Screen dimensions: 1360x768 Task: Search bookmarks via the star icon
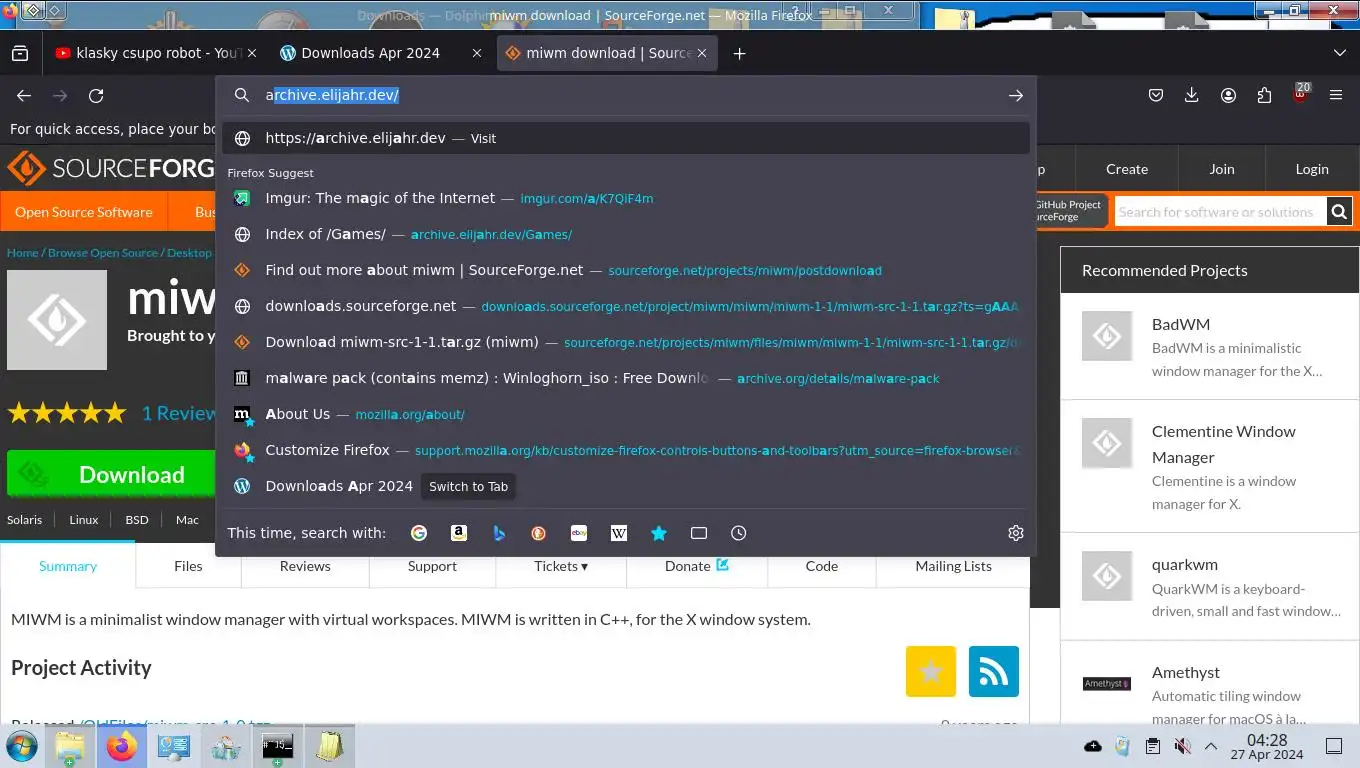pyautogui.click(x=659, y=533)
